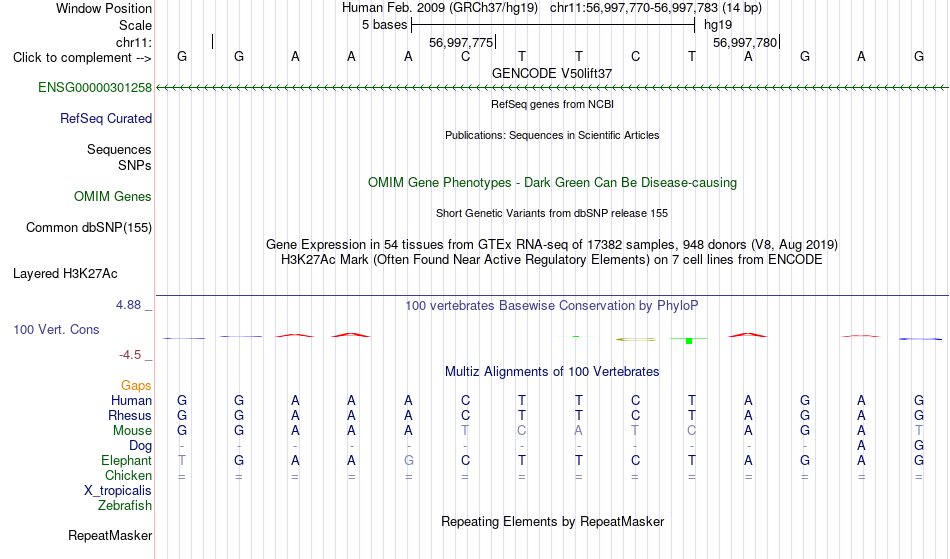
Task: Click the 'Human Feb. 2009 (GRCh37/hg19)' text
Action: [440, 8]
